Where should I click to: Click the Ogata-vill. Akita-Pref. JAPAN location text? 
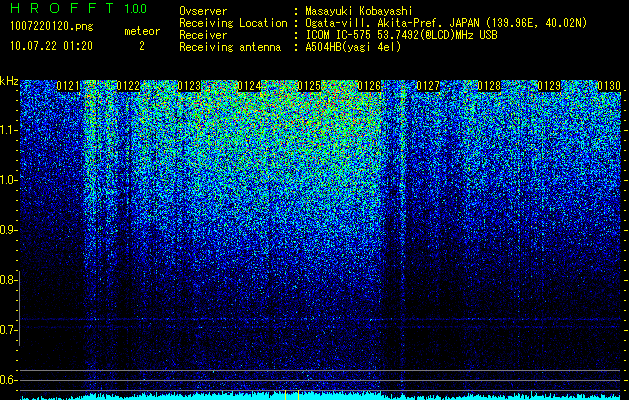(x=446, y=23)
